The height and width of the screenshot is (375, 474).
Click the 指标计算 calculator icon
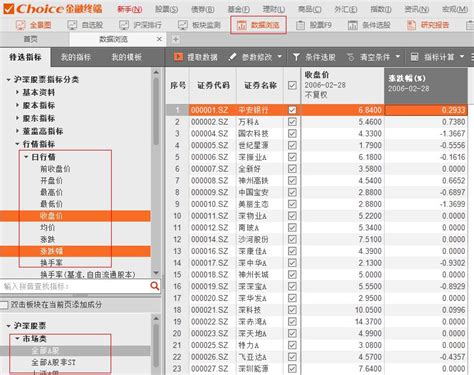tap(414, 57)
